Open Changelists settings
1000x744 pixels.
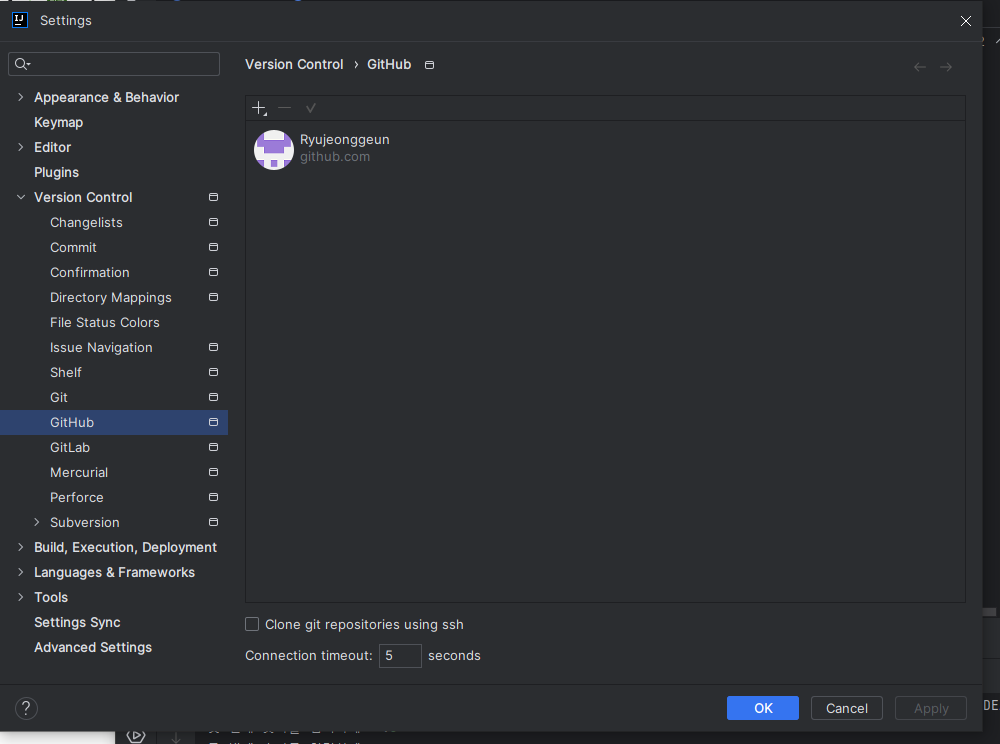coord(86,222)
